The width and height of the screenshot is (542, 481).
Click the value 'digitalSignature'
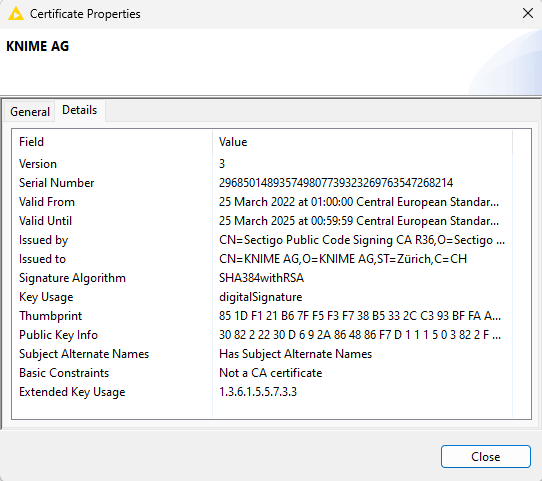[x=260, y=297]
